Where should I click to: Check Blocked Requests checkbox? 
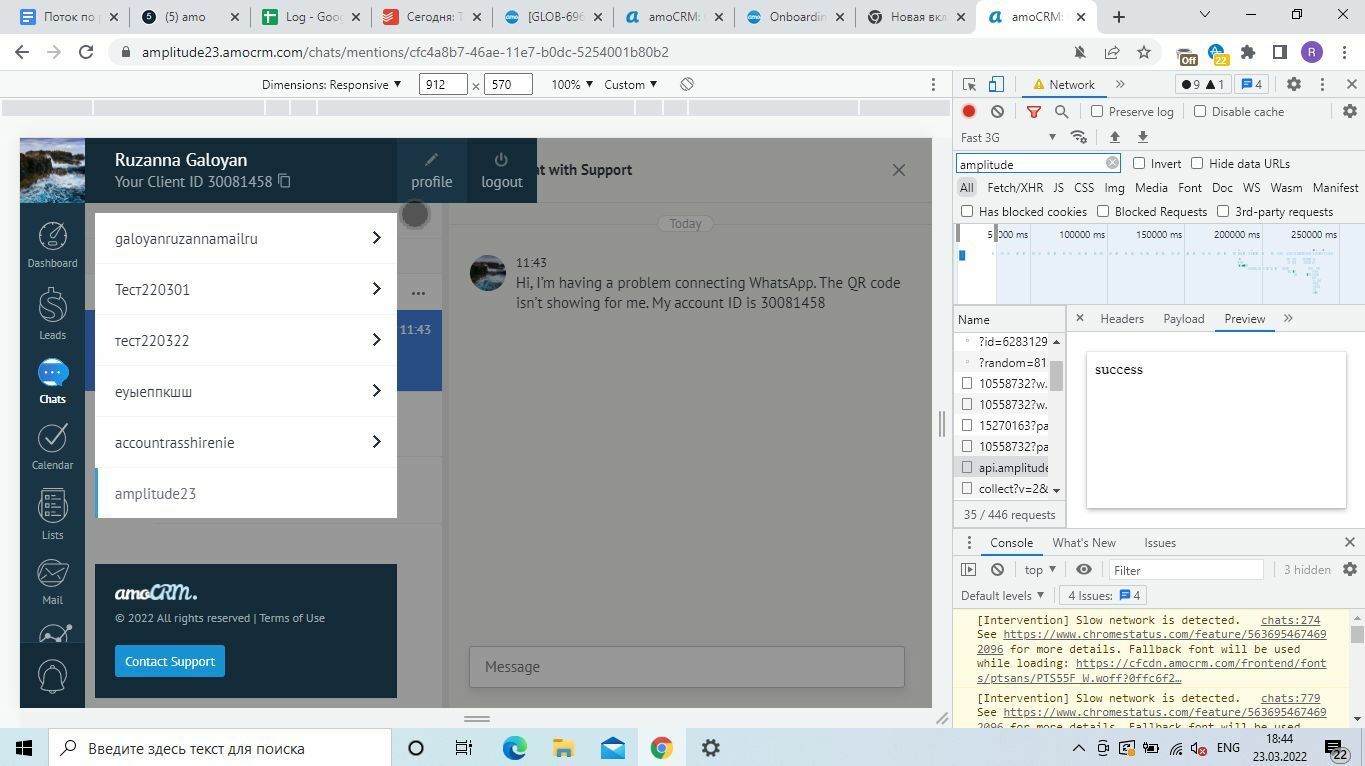(x=1103, y=212)
